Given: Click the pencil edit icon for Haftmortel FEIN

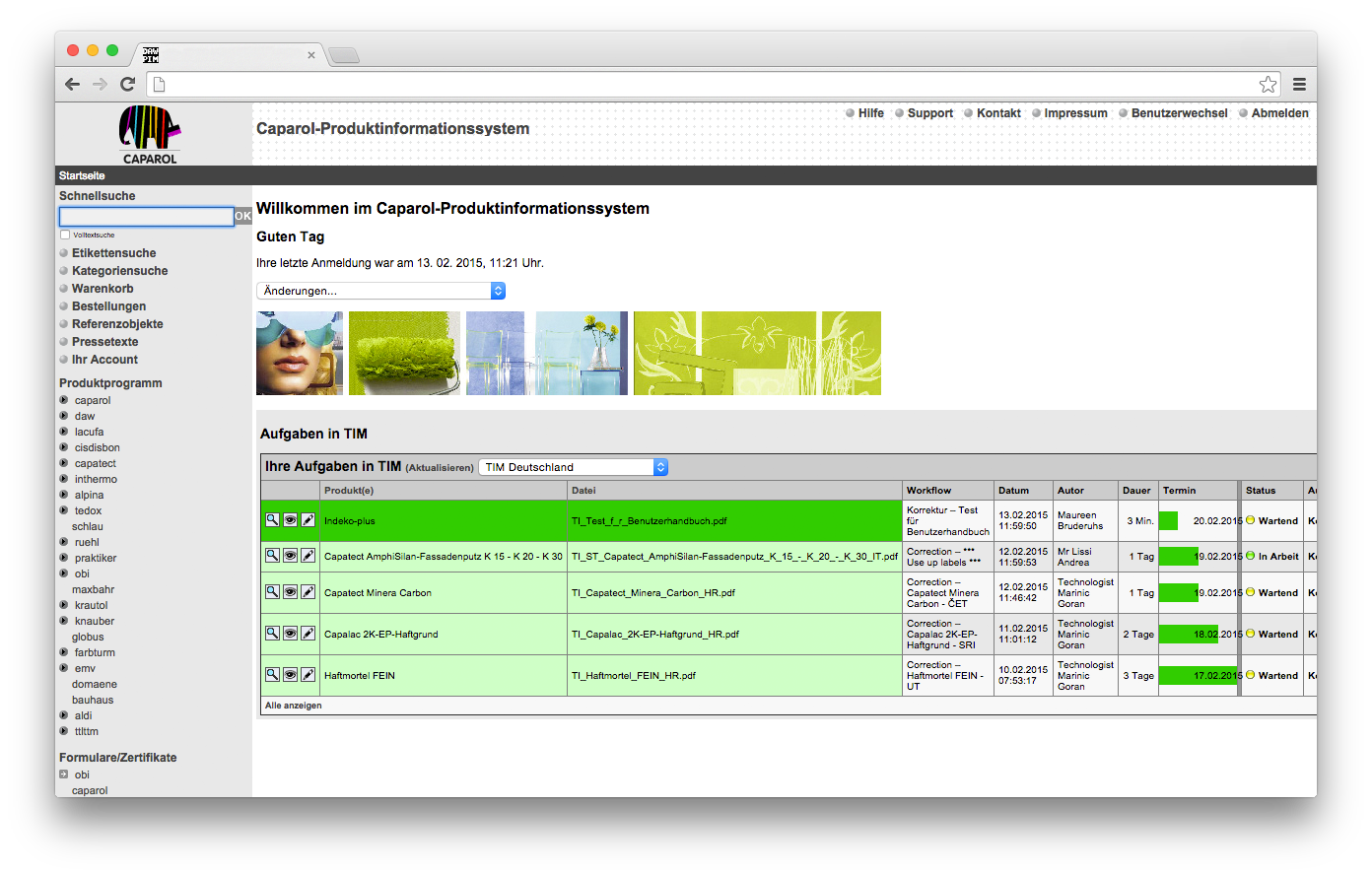Looking at the screenshot, I should [308, 675].
